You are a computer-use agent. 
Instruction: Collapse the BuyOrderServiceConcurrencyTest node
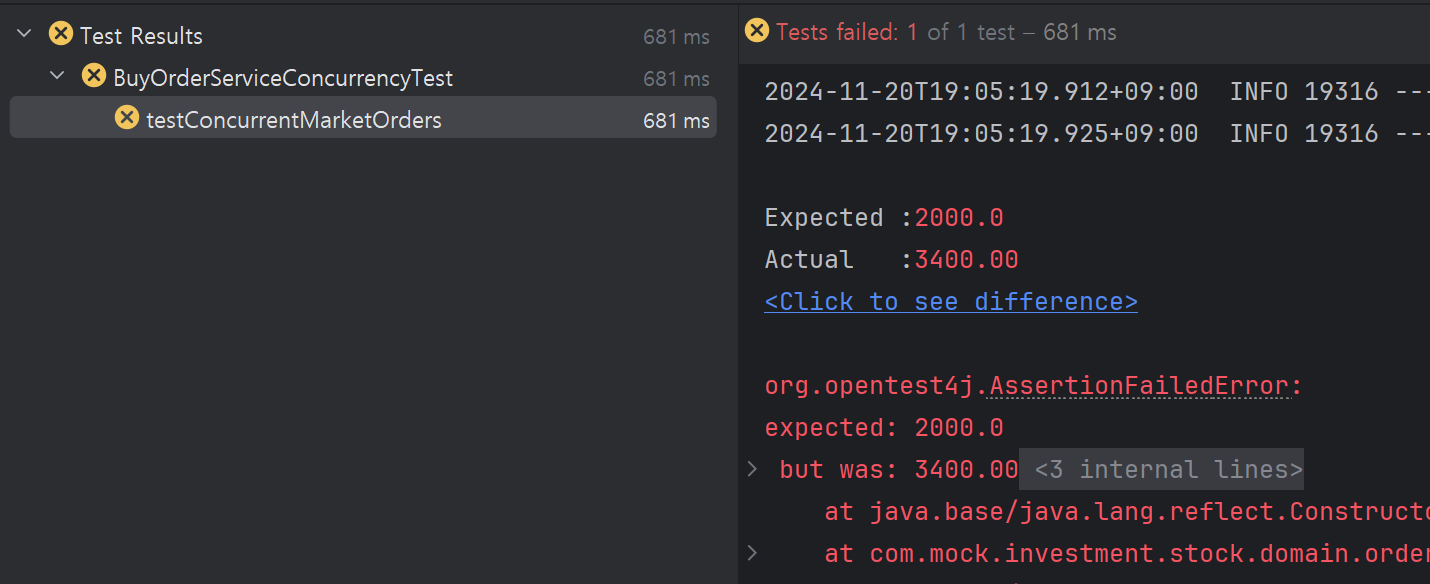coord(58,76)
